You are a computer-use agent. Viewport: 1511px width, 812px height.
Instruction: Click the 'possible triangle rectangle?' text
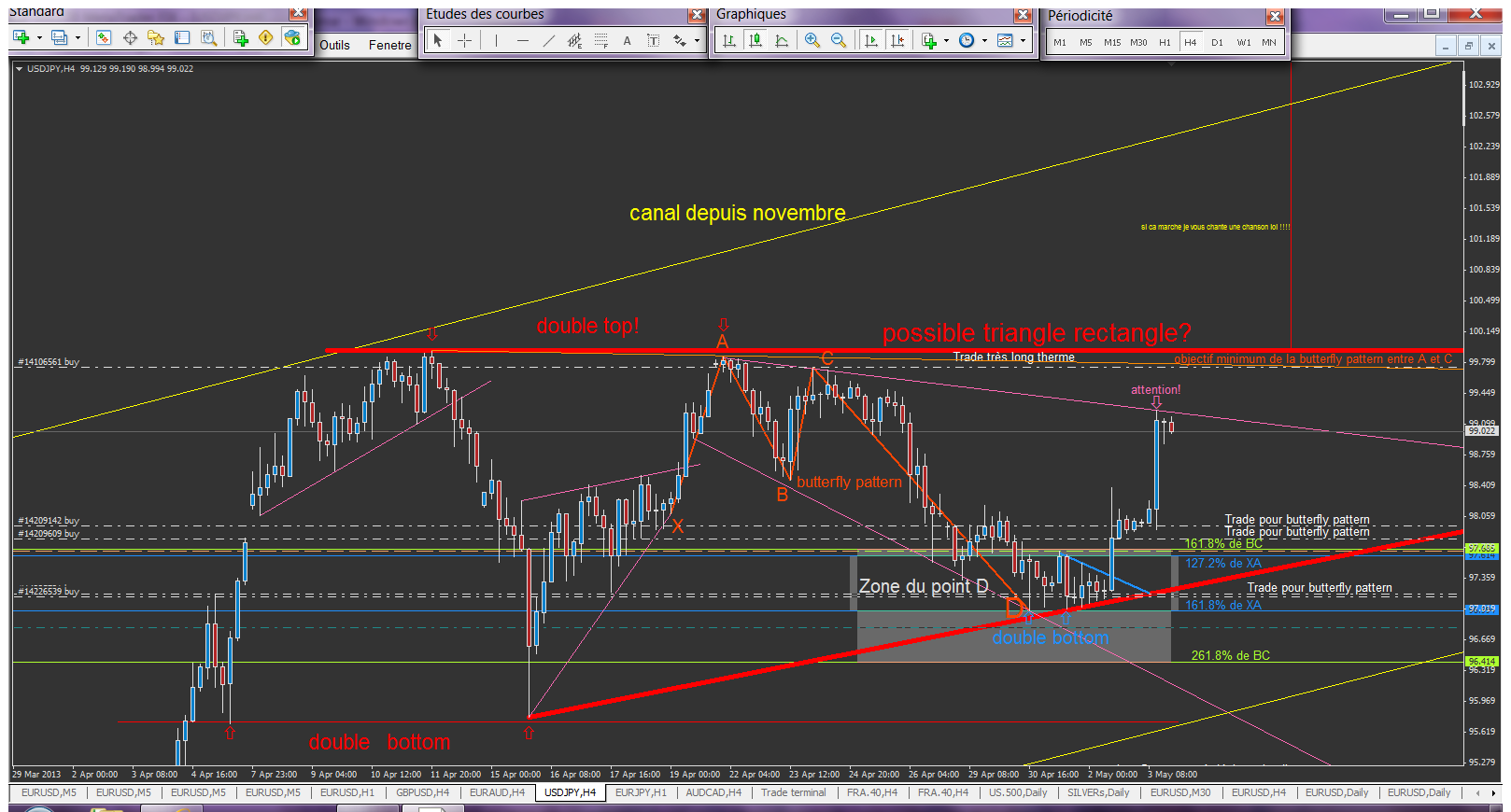tap(1037, 333)
